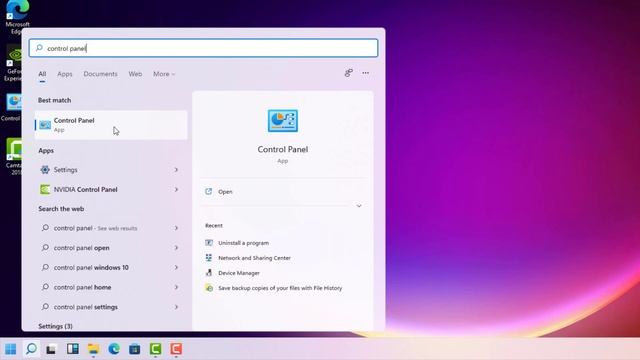The height and width of the screenshot is (360, 640).
Task: Open 'Device Manager' recent item
Action: point(239,273)
